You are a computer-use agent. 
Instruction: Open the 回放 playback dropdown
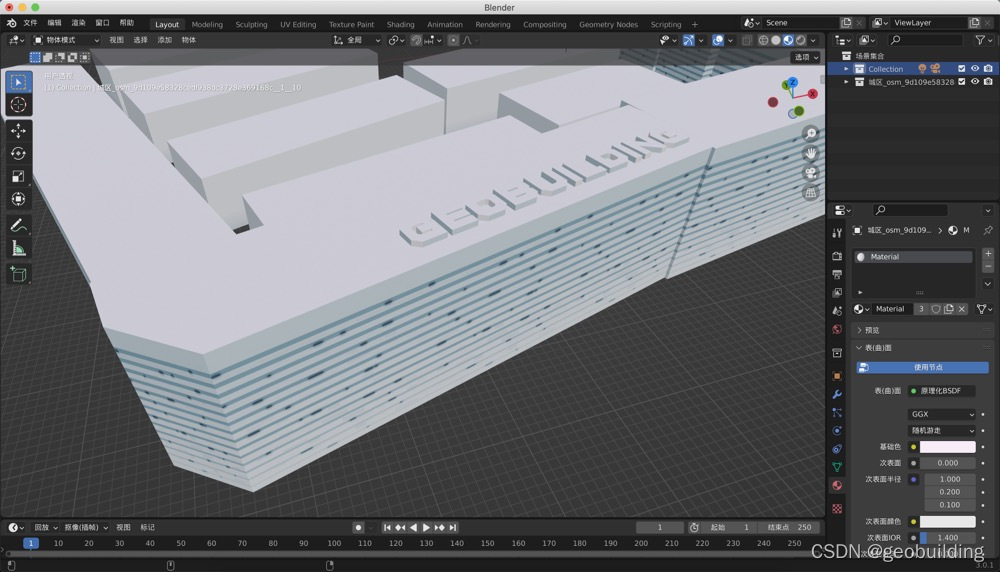pyautogui.click(x=46, y=527)
